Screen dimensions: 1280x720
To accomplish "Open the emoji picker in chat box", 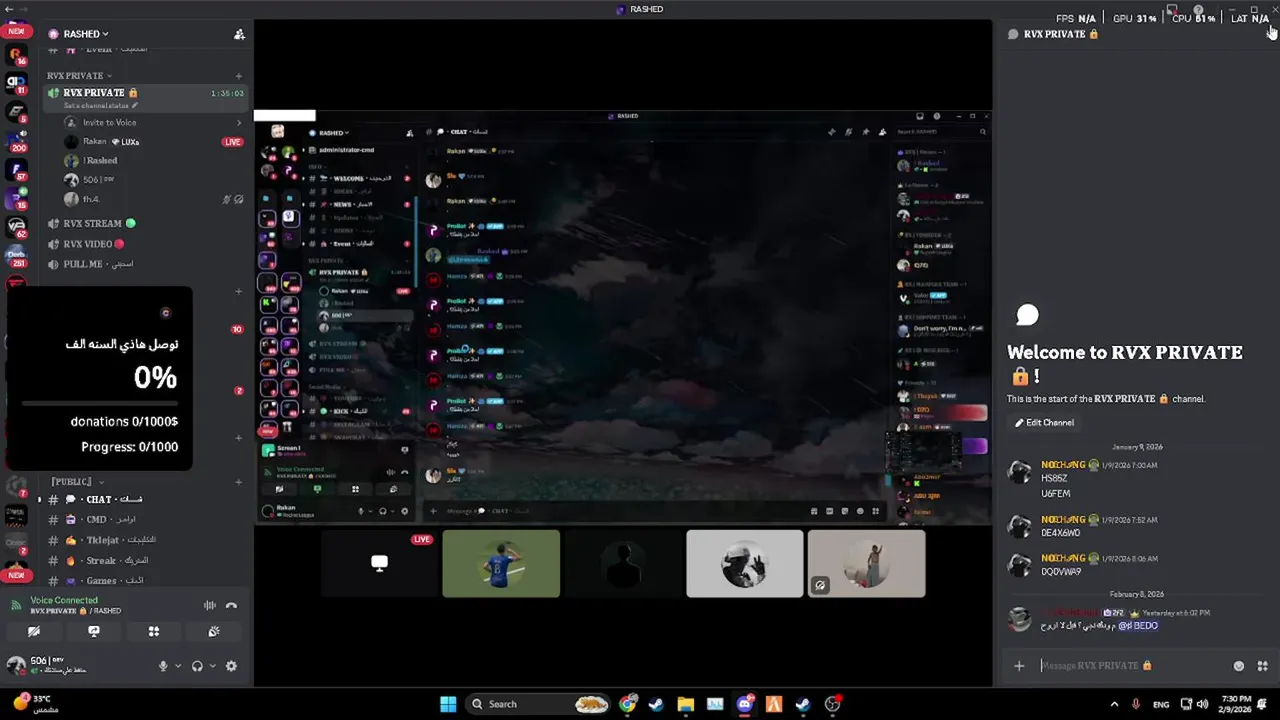I will coord(1239,666).
